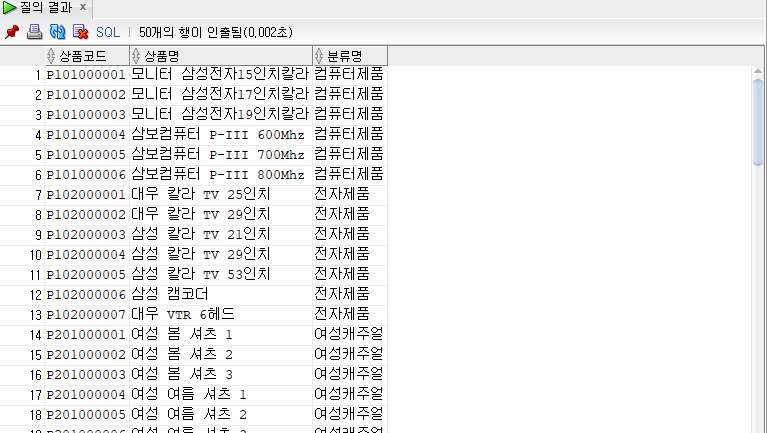Select row number 10 header

[22, 255]
